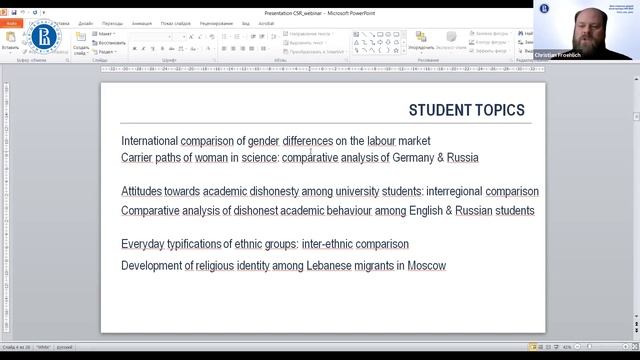Open the Section (Раздел) dropdown

tap(105, 52)
